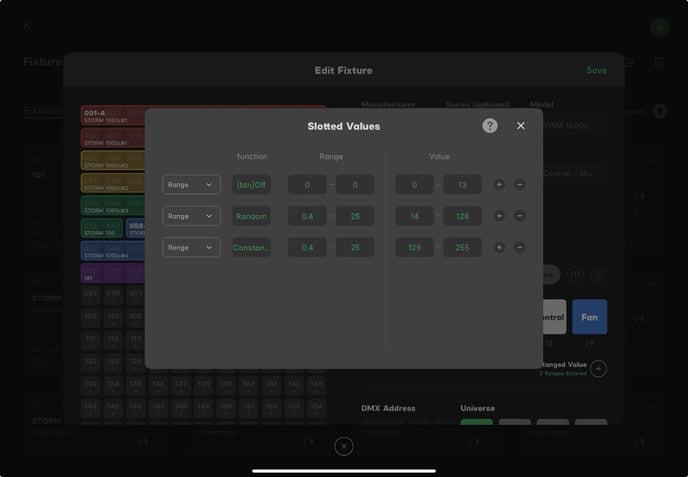
Task: Remove the Random slot row
Action: [x=519, y=216]
